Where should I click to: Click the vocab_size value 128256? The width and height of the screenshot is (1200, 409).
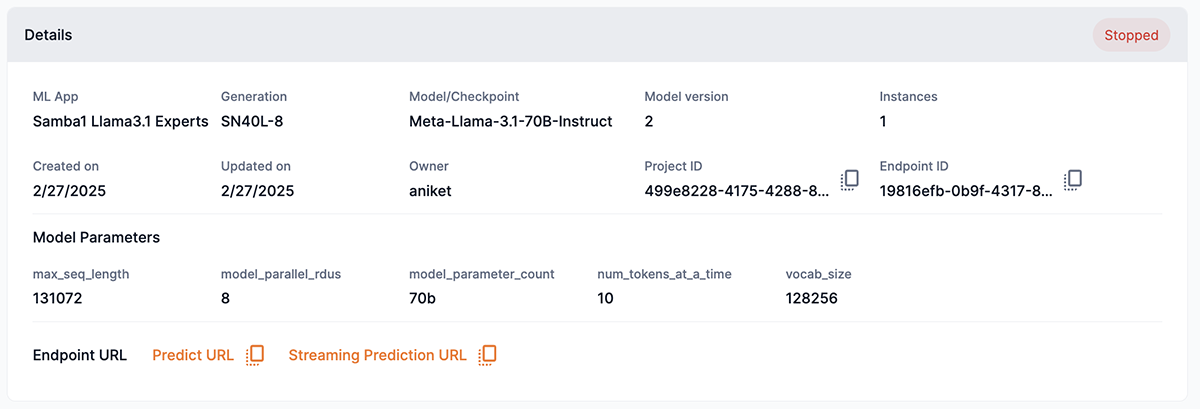pos(811,298)
